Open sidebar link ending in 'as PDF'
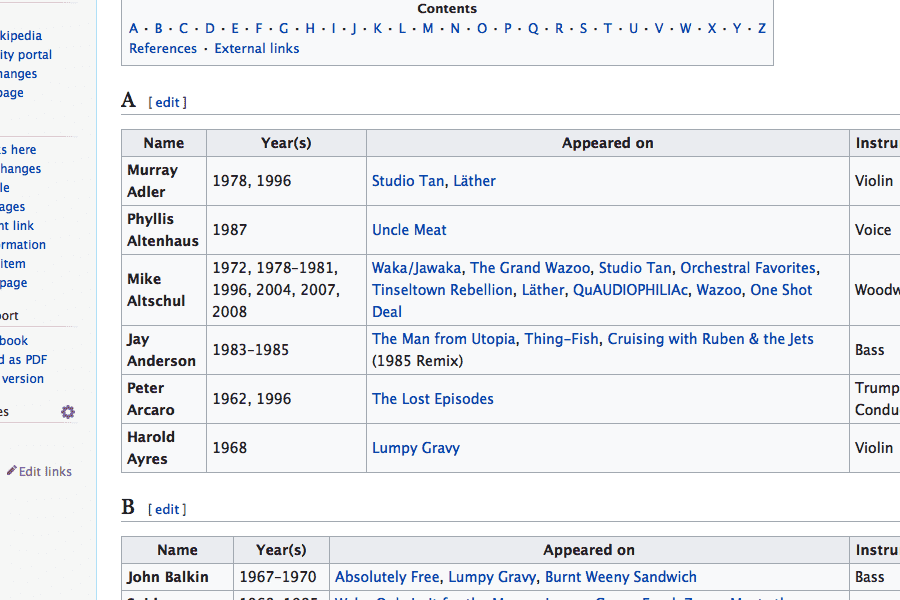Image resolution: width=900 pixels, height=600 pixels. coord(24,359)
